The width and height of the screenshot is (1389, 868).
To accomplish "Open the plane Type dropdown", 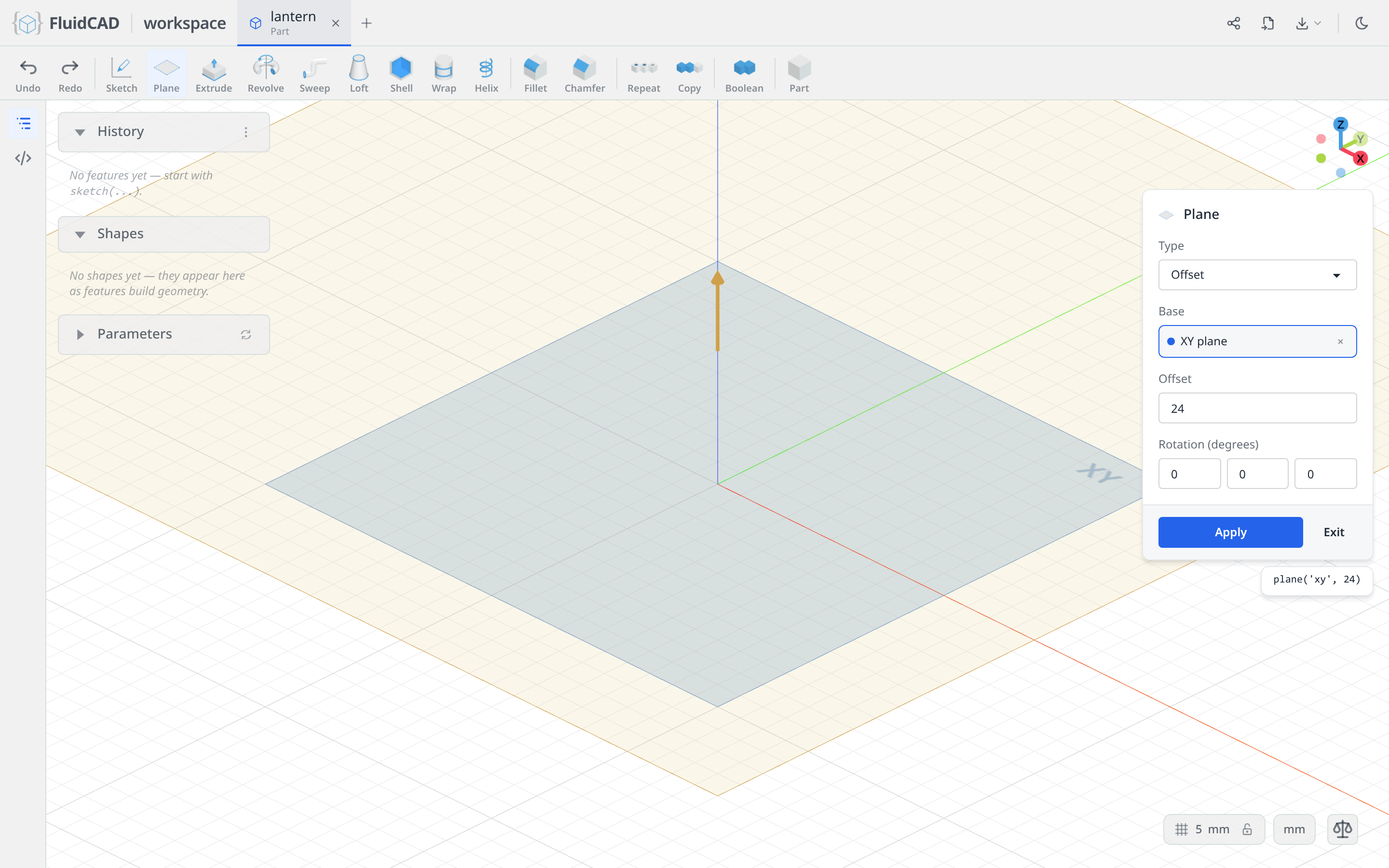I will click(x=1257, y=274).
